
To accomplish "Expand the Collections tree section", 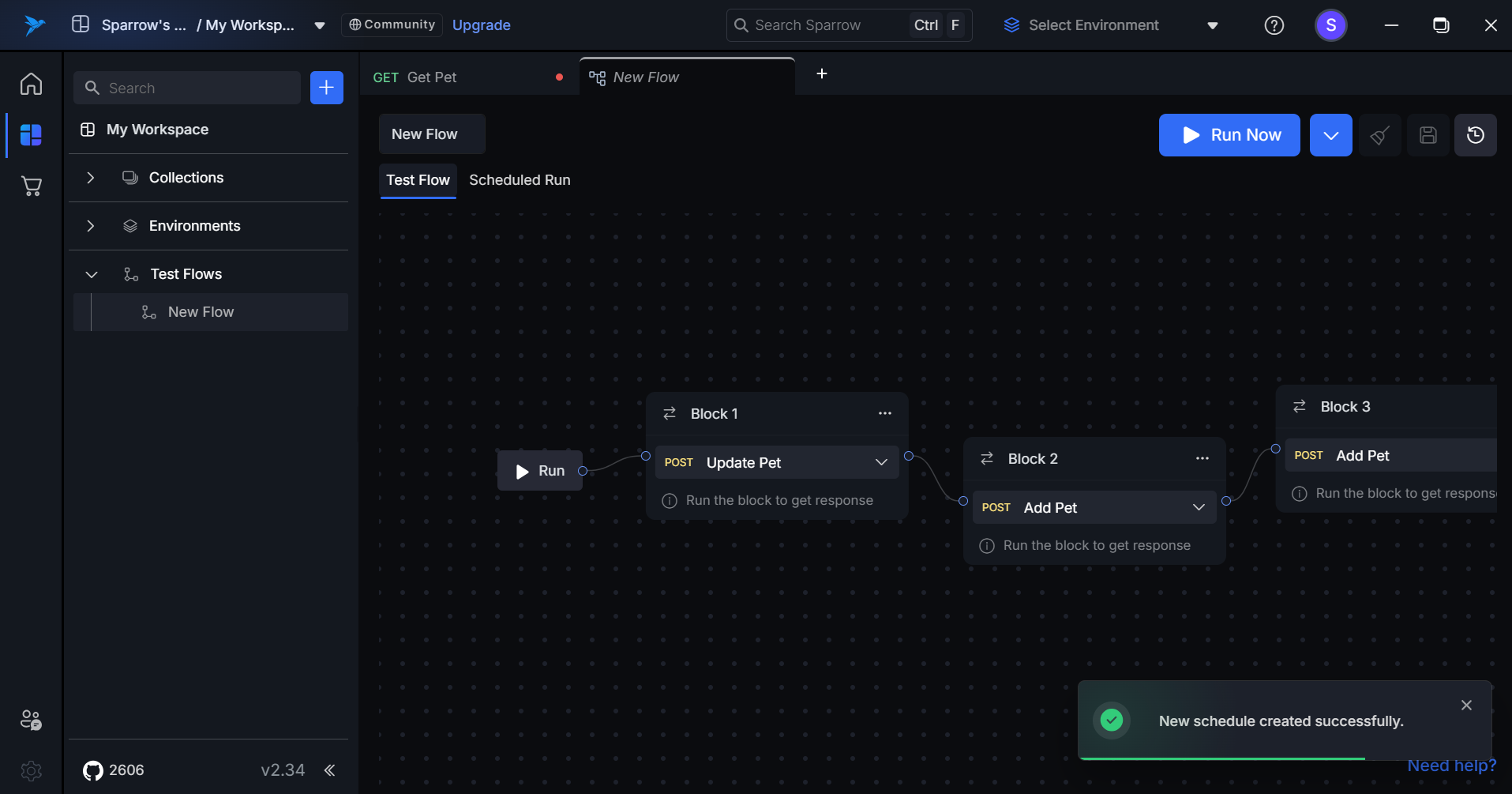I will [x=91, y=178].
